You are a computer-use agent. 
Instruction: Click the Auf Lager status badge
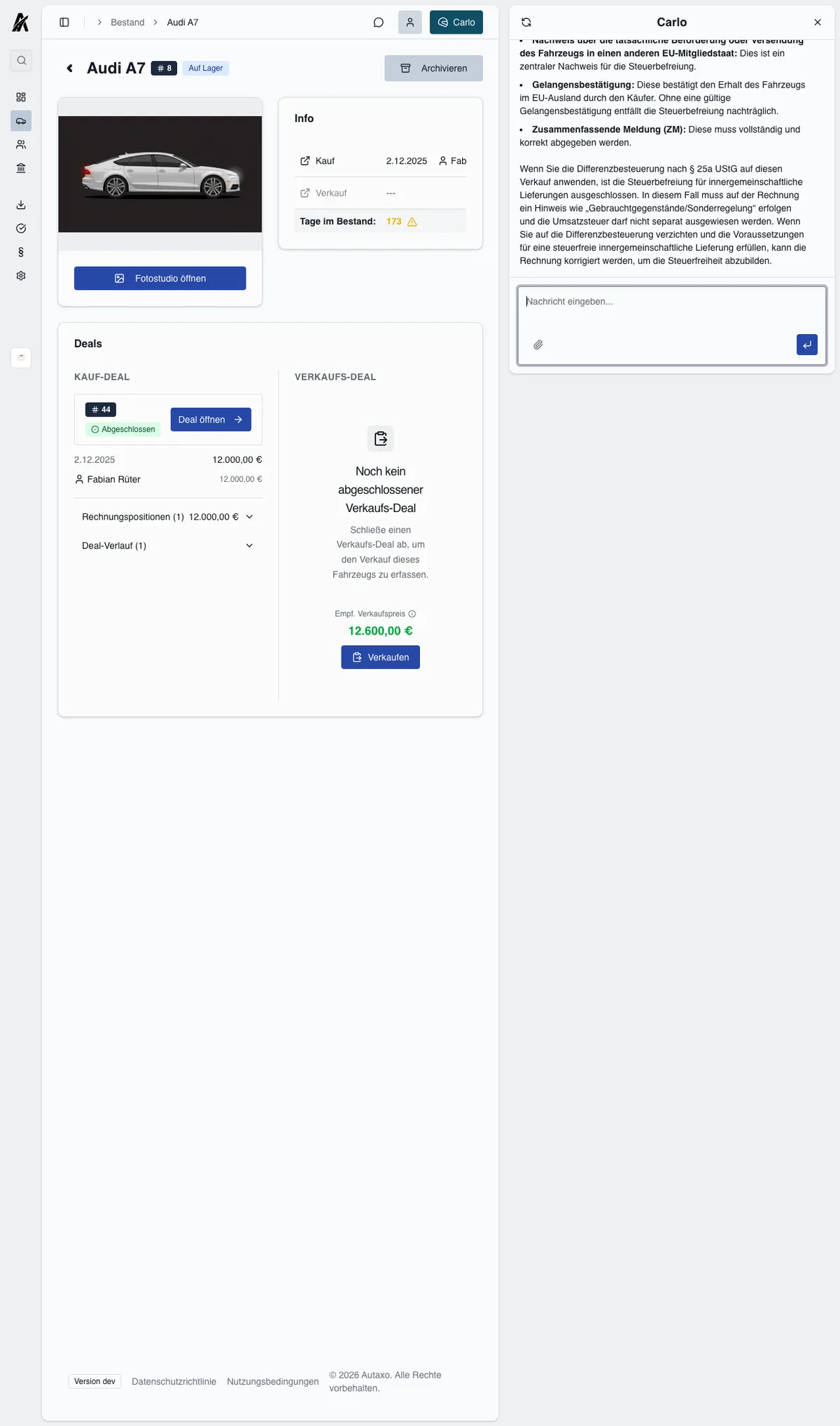206,69
